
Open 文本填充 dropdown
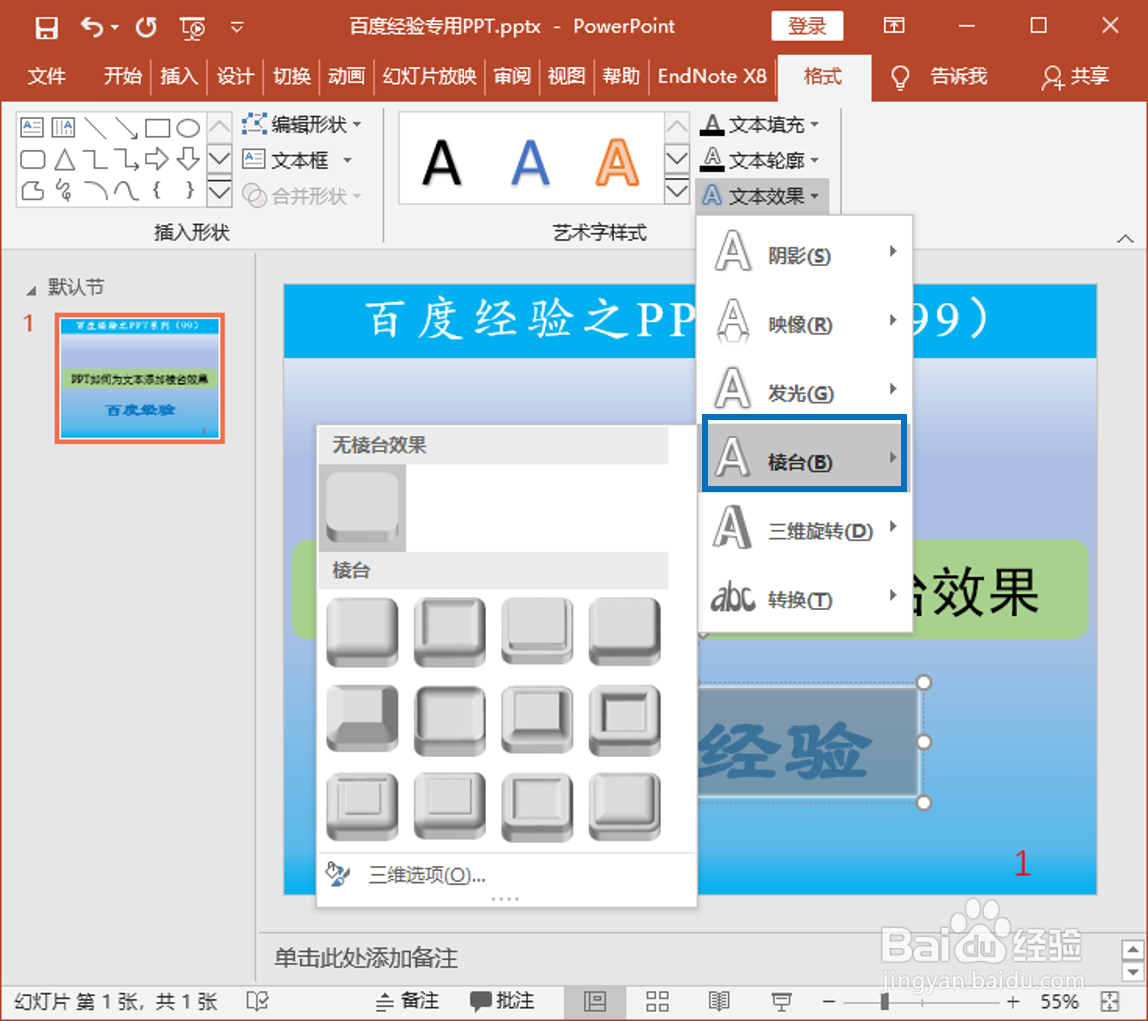click(x=760, y=124)
